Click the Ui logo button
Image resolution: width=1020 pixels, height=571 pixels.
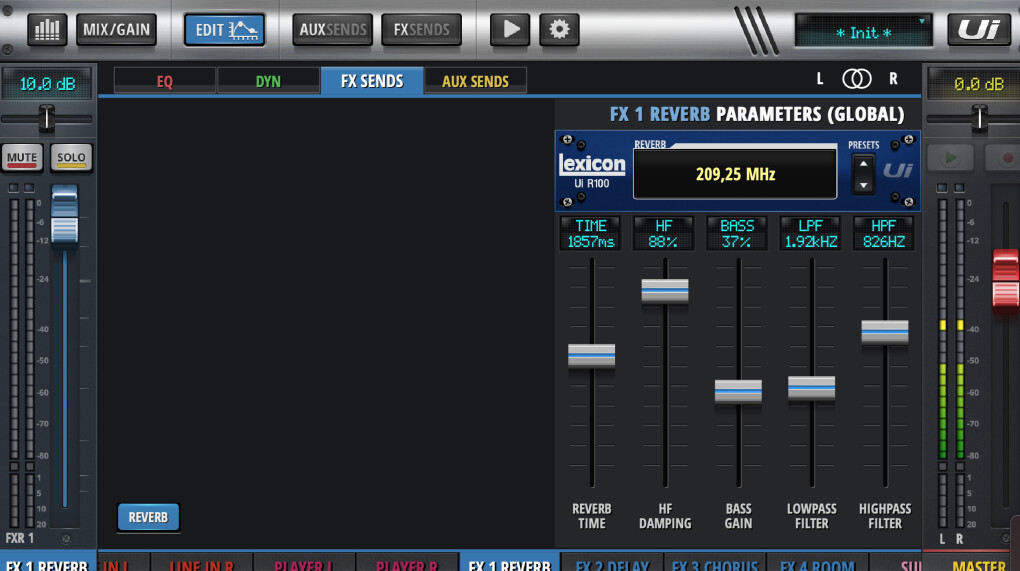click(x=978, y=30)
